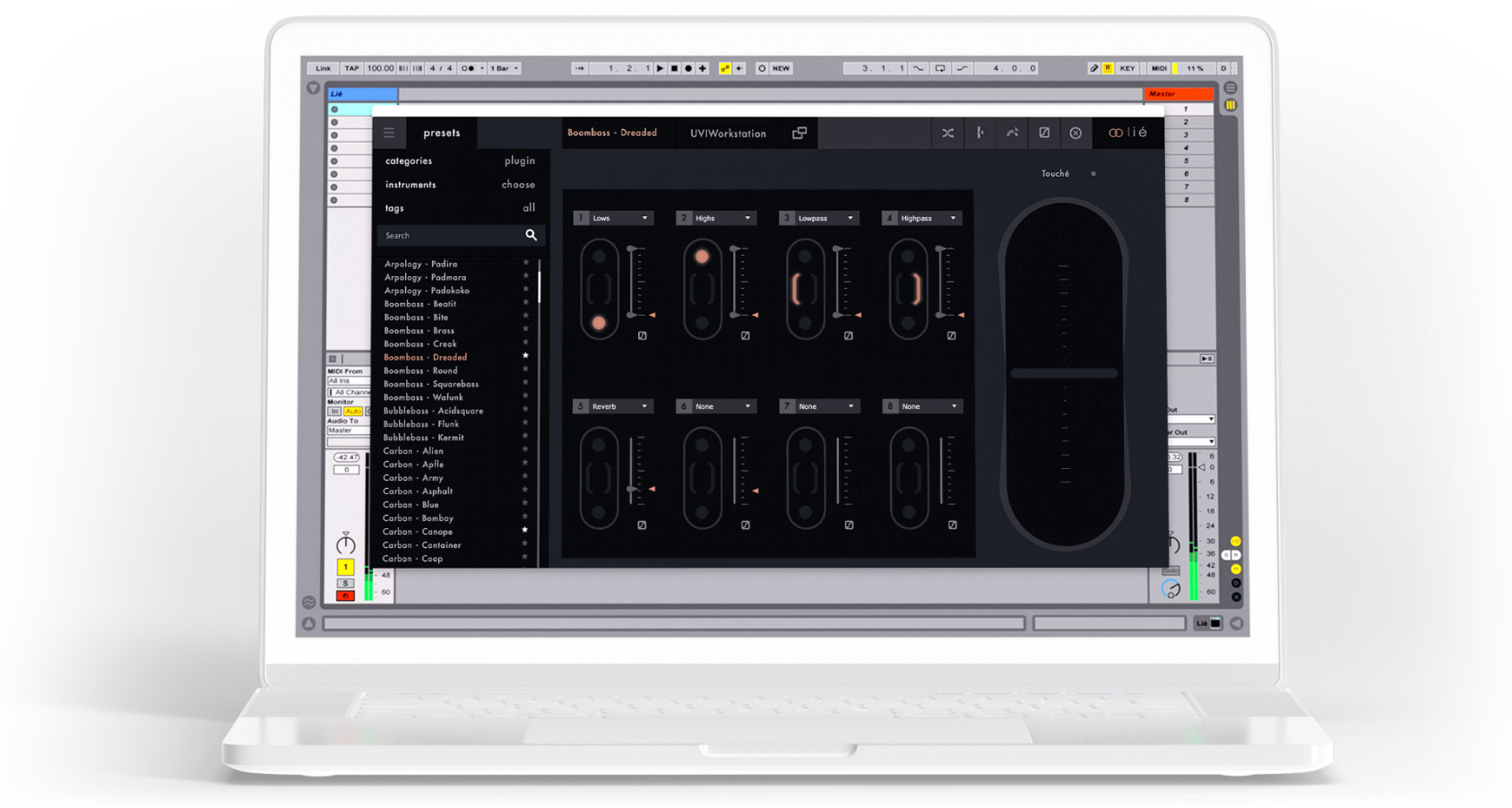Viewport: 1512px width, 808px height.
Task: Toggle the bypass box under slot 1 Lows
Action: point(642,336)
